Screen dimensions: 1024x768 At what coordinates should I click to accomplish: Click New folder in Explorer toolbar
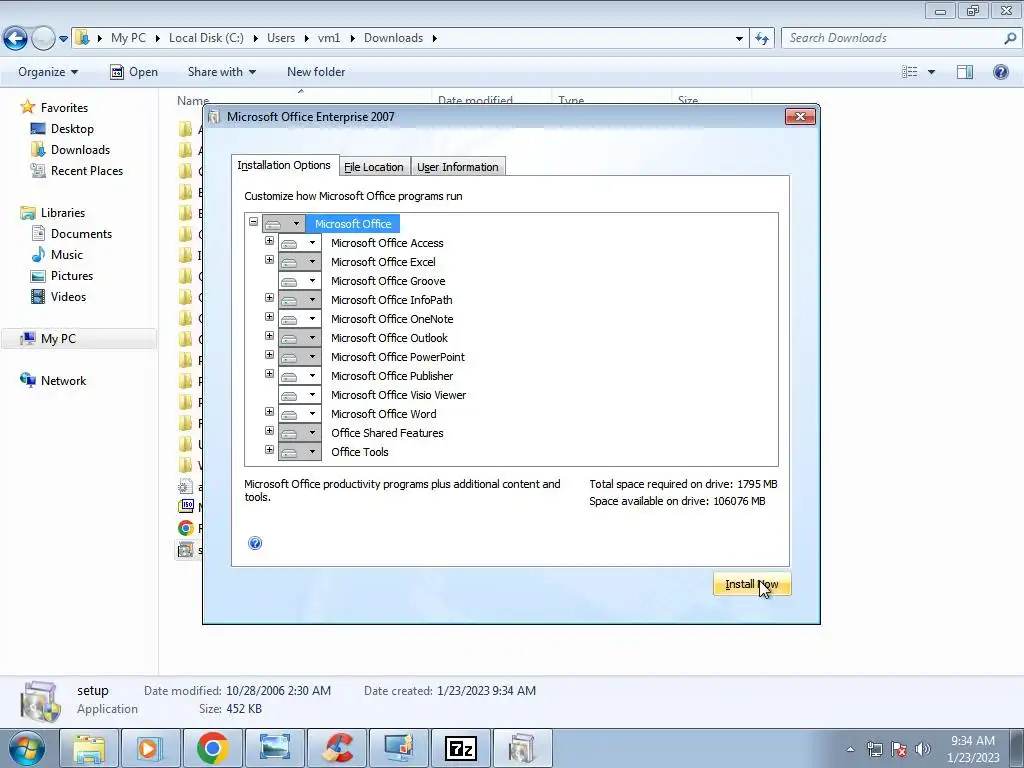click(x=316, y=72)
